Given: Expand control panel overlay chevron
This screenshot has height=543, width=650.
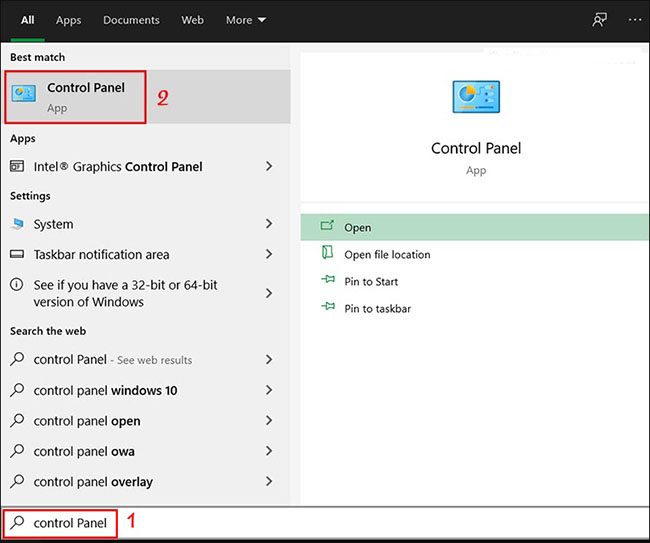Looking at the screenshot, I should click(269, 481).
